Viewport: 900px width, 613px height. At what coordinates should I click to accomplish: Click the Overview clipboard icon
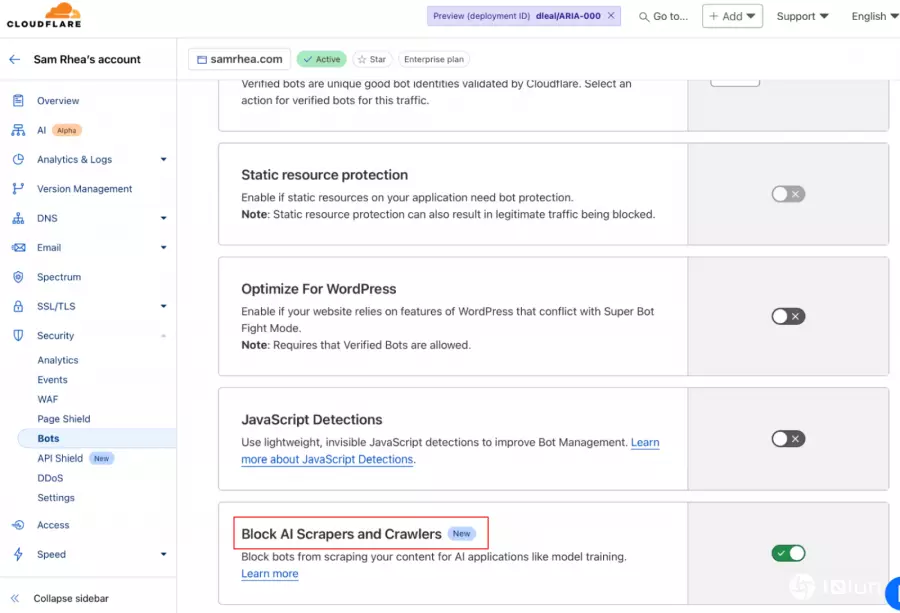[x=18, y=100]
